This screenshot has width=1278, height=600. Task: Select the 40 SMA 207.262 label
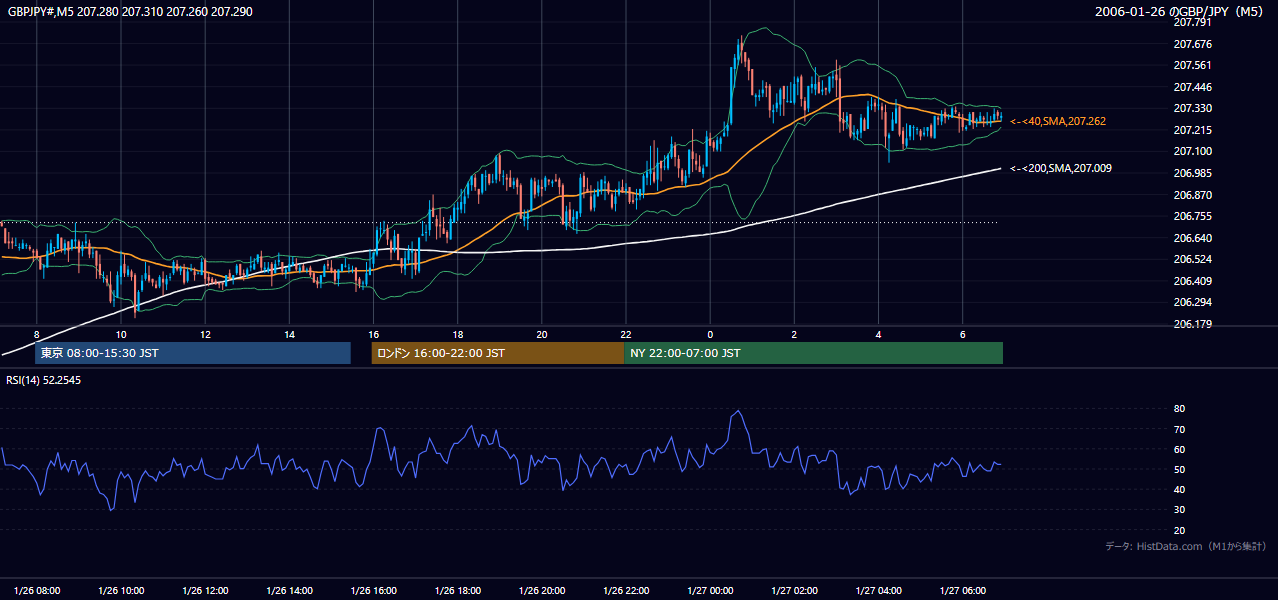pyautogui.click(x=1057, y=121)
